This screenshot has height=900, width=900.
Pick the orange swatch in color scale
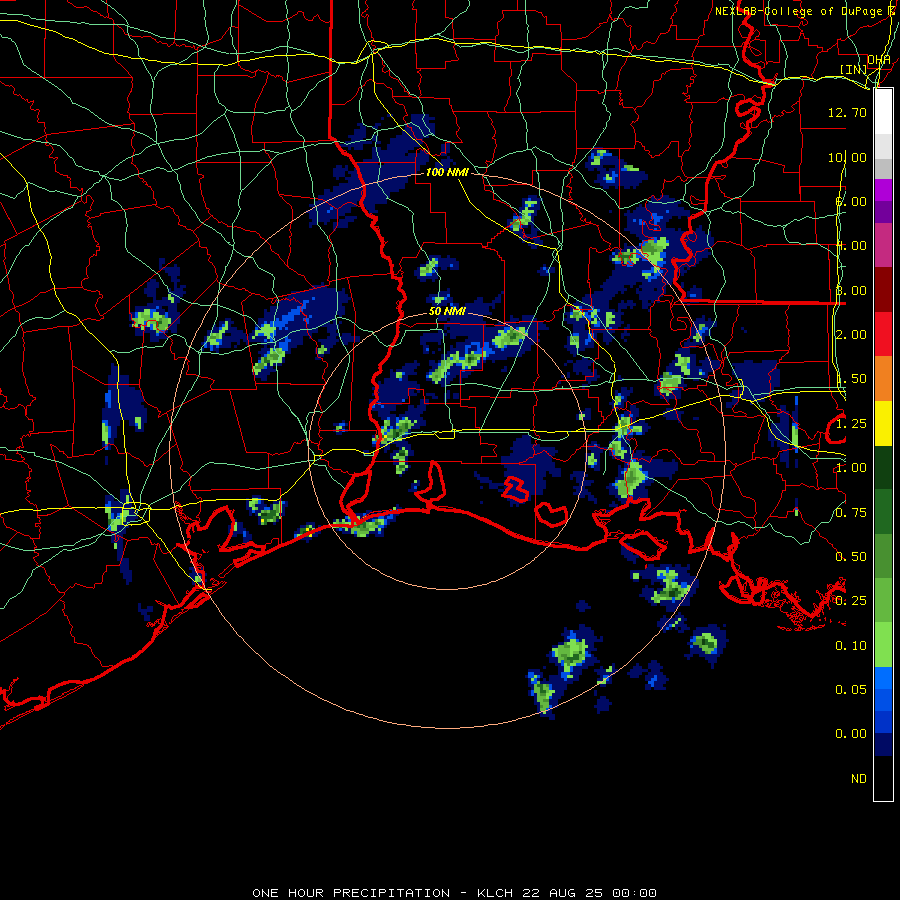pos(883,379)
